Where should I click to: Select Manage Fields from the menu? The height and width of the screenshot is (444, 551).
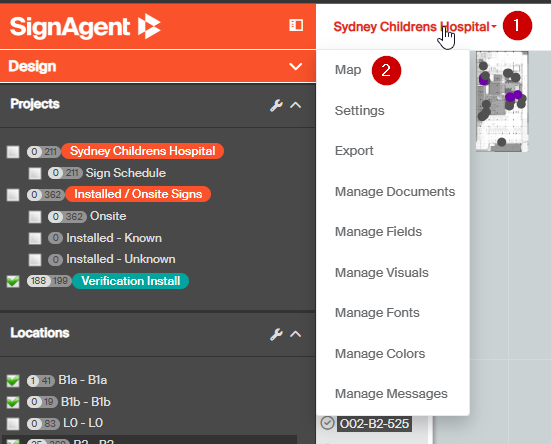tap(378, 232)
